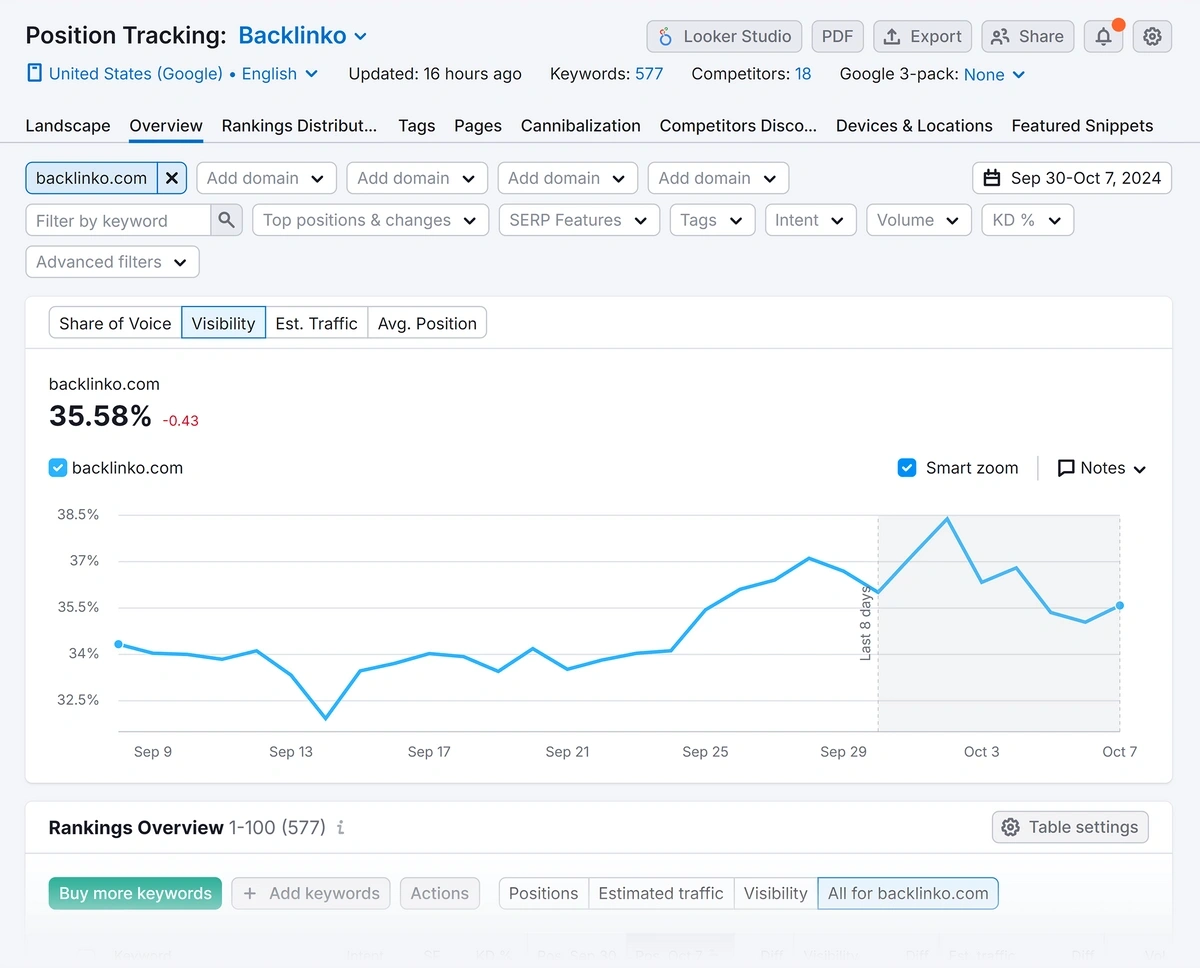Screen dimensions: 1200x968
Task: Click the Buy more keywords button
Action: click(x=135, y=893)
